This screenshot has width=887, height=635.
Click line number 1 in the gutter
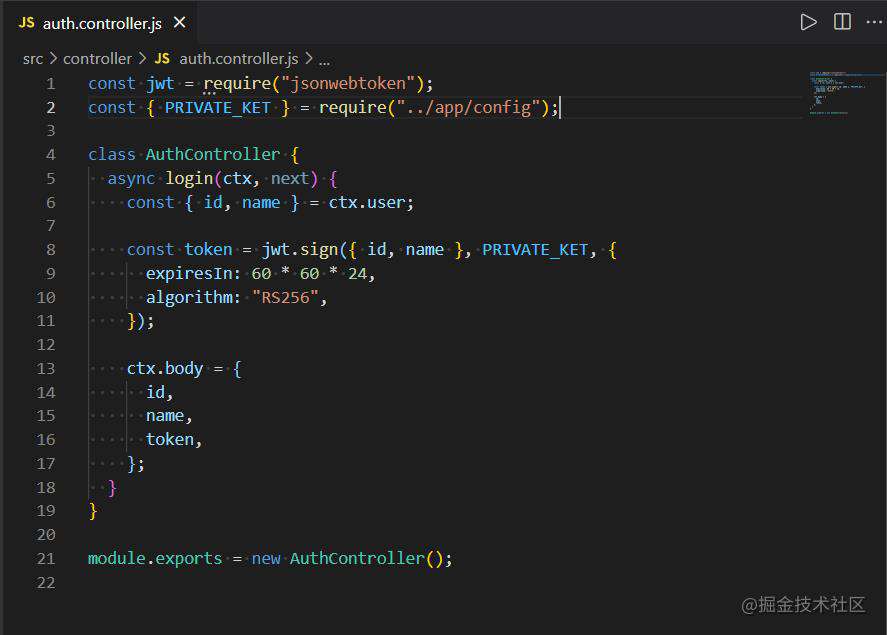(51, 84)
